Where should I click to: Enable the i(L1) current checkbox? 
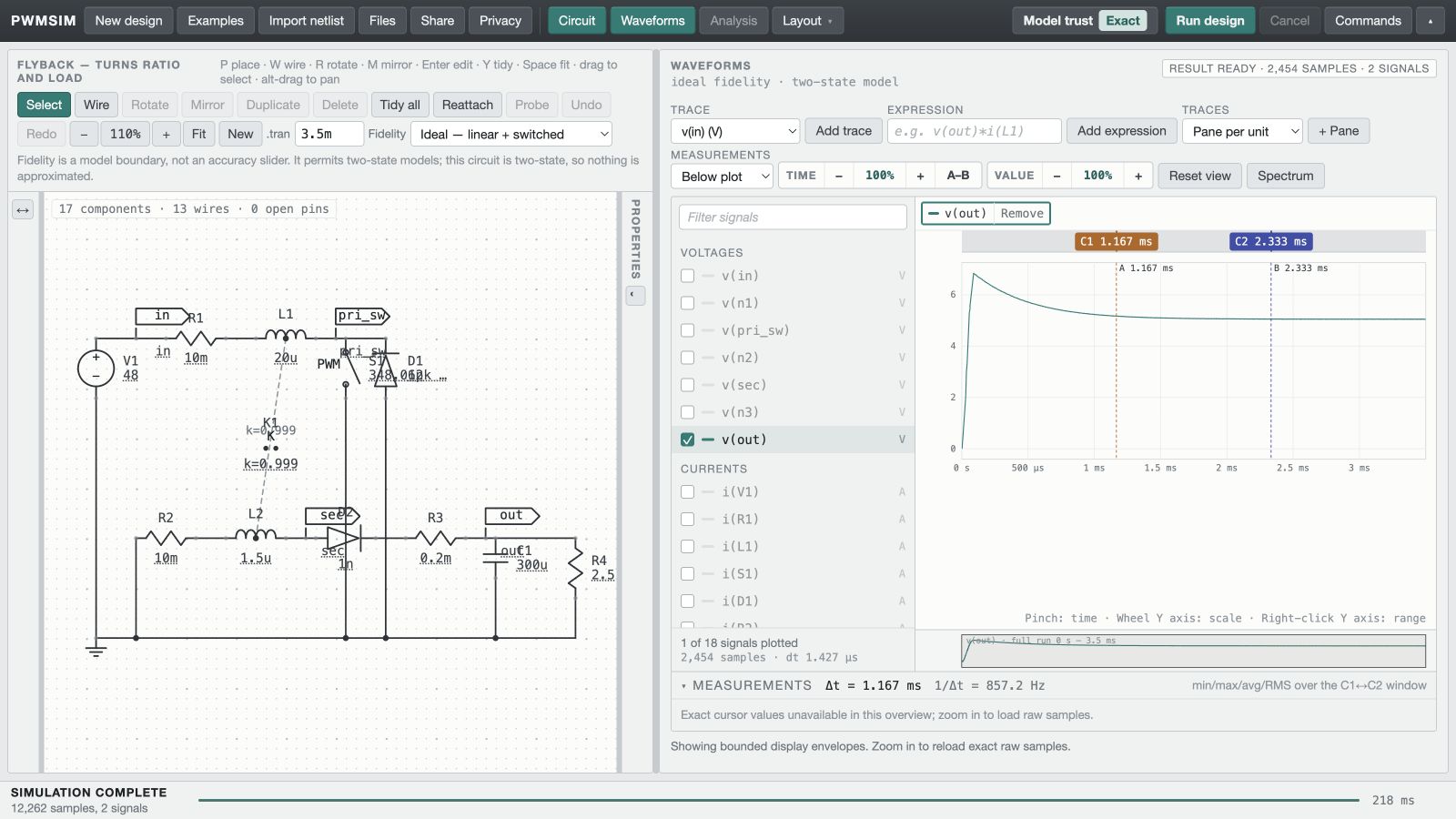coord(687,547)
